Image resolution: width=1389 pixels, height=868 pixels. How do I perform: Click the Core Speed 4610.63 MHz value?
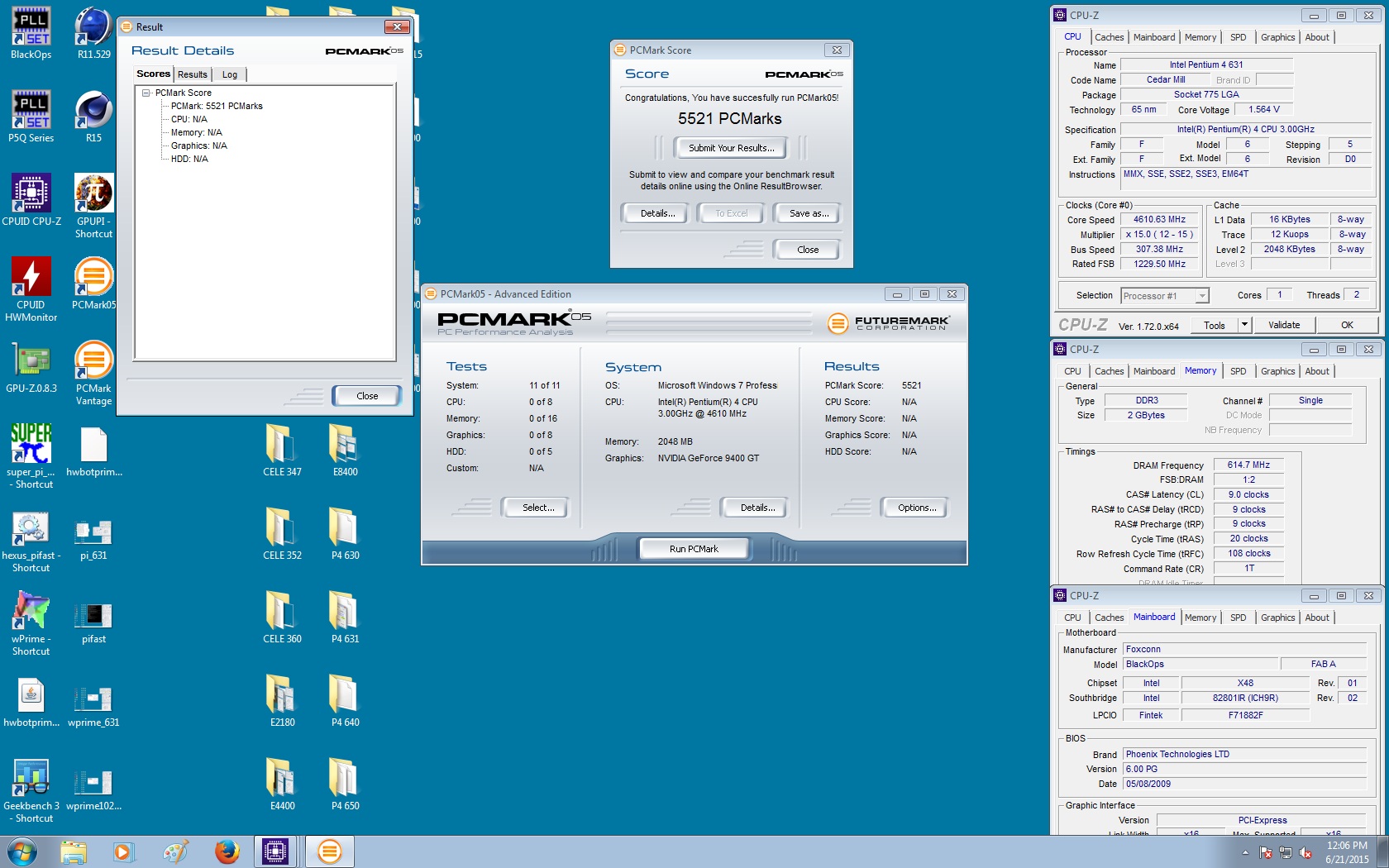coord(1159,220)
